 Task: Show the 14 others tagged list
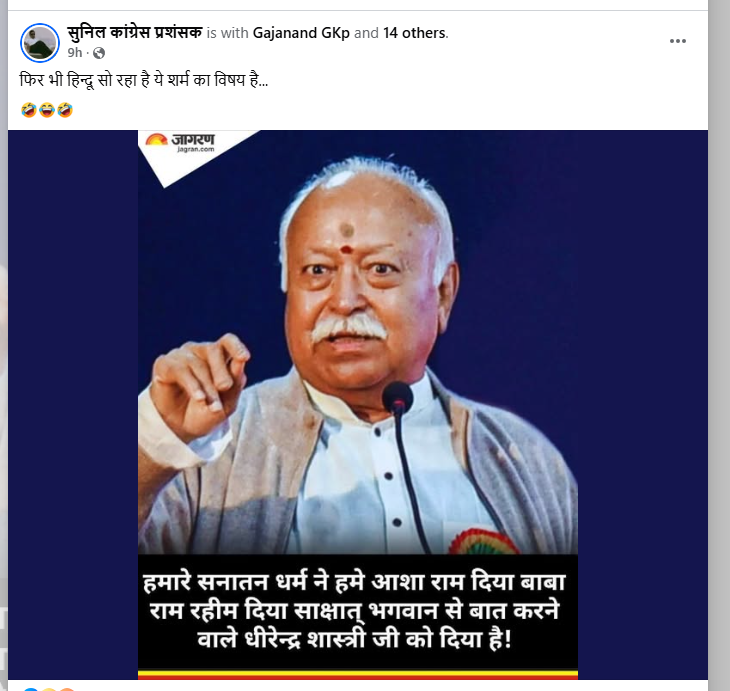pyautogui.click(x=414, y=33)
